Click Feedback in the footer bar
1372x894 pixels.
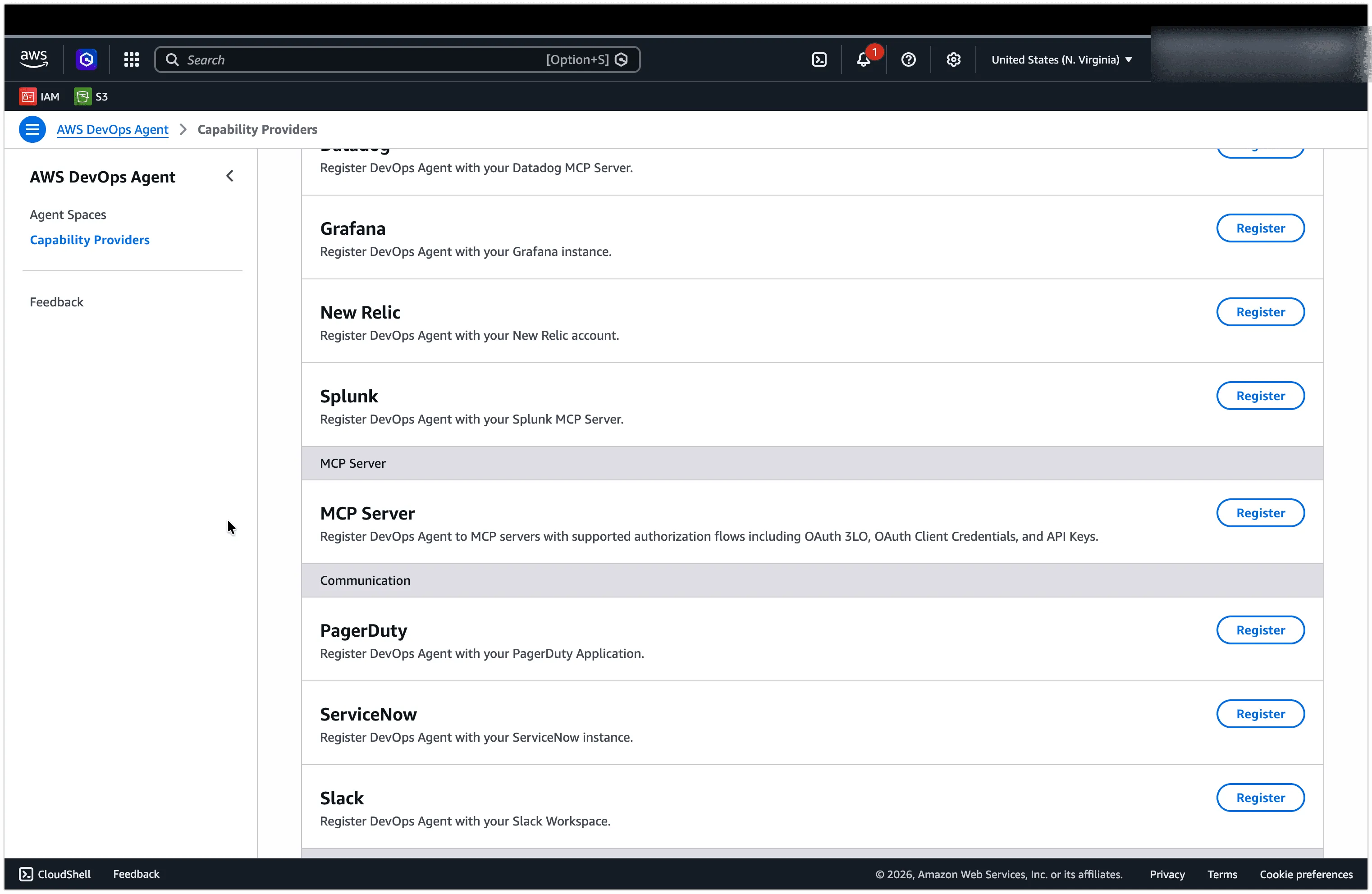pos(136,874)
